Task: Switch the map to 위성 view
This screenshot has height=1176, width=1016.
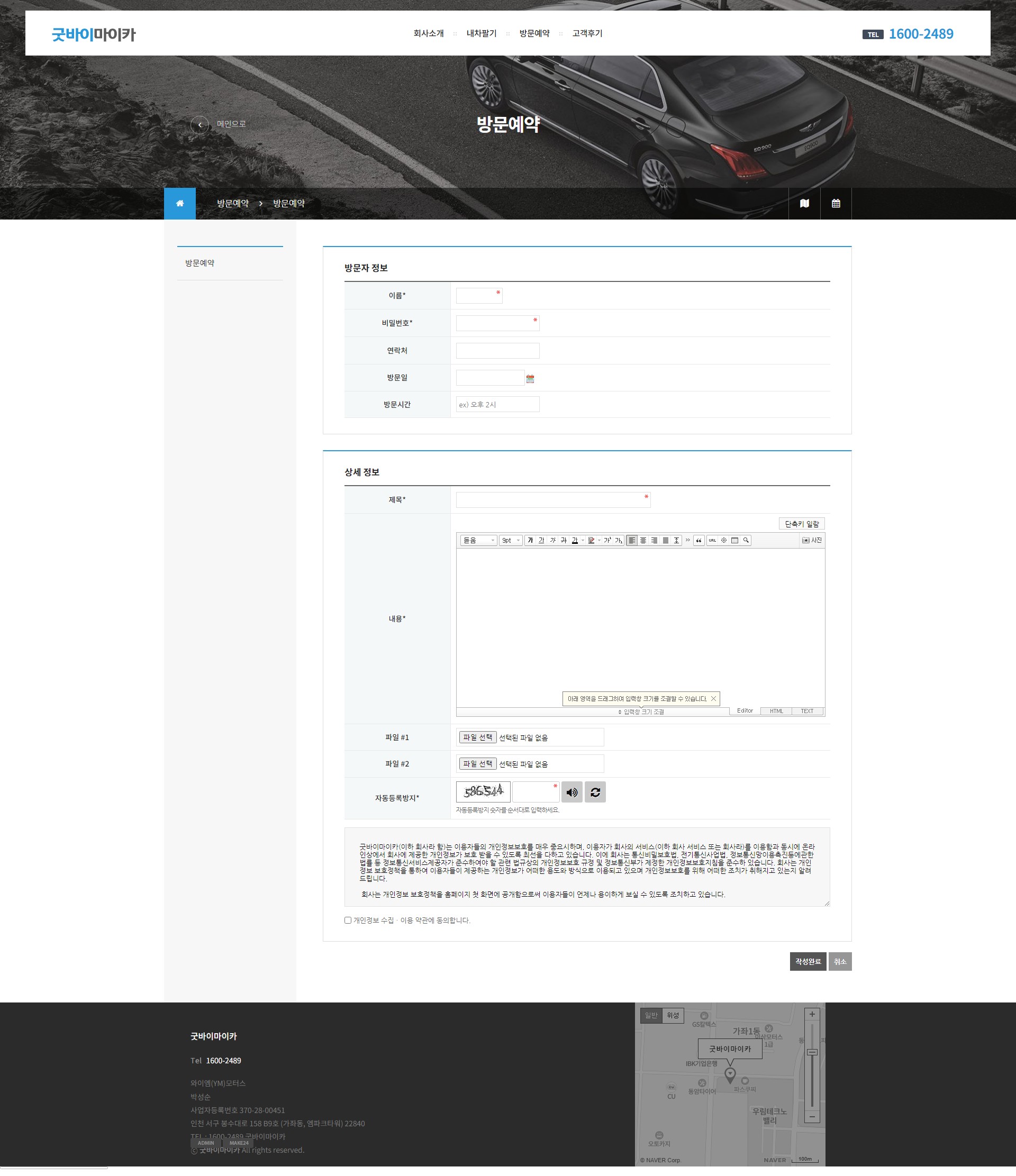Action: pos(673,1015)
